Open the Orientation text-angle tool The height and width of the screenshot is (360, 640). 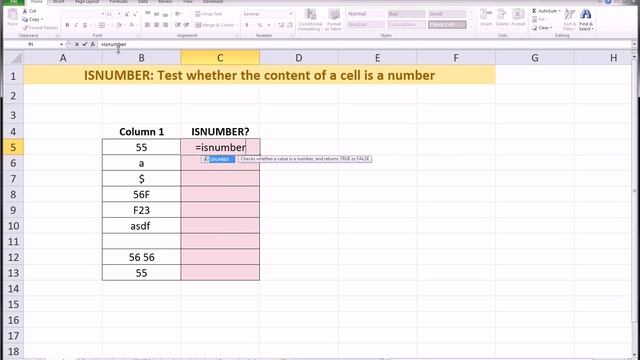178,14
